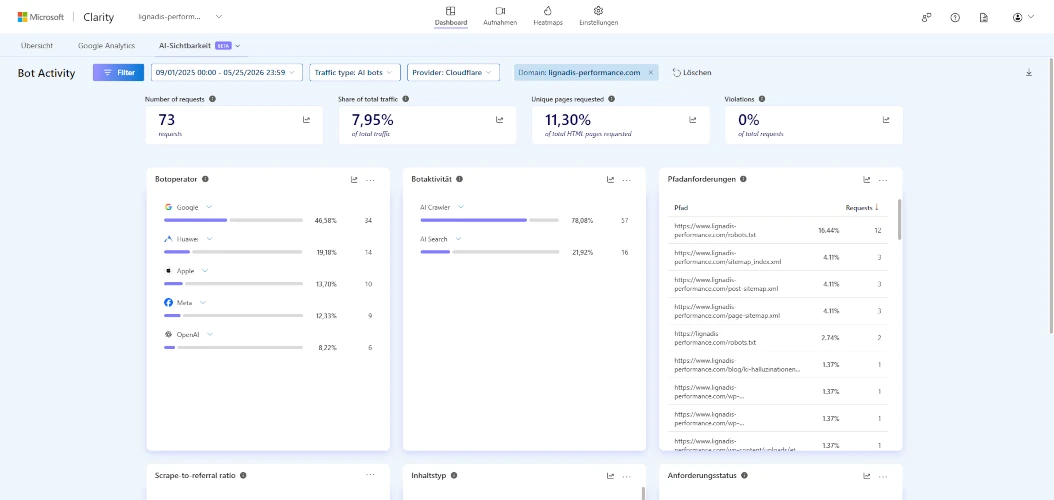Screen dimensions: 1054x500
Task: Switch to the Google Analytics subtab
Action: coord(106,46)
